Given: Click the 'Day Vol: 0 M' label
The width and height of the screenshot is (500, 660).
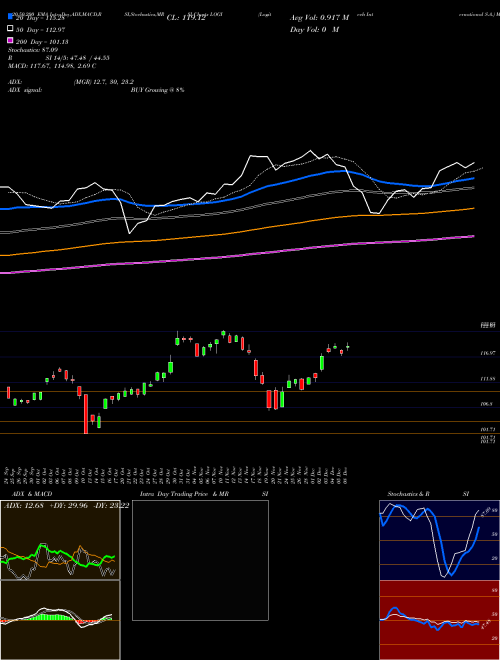Looking at the screenshot, I should tap(314, 29).
